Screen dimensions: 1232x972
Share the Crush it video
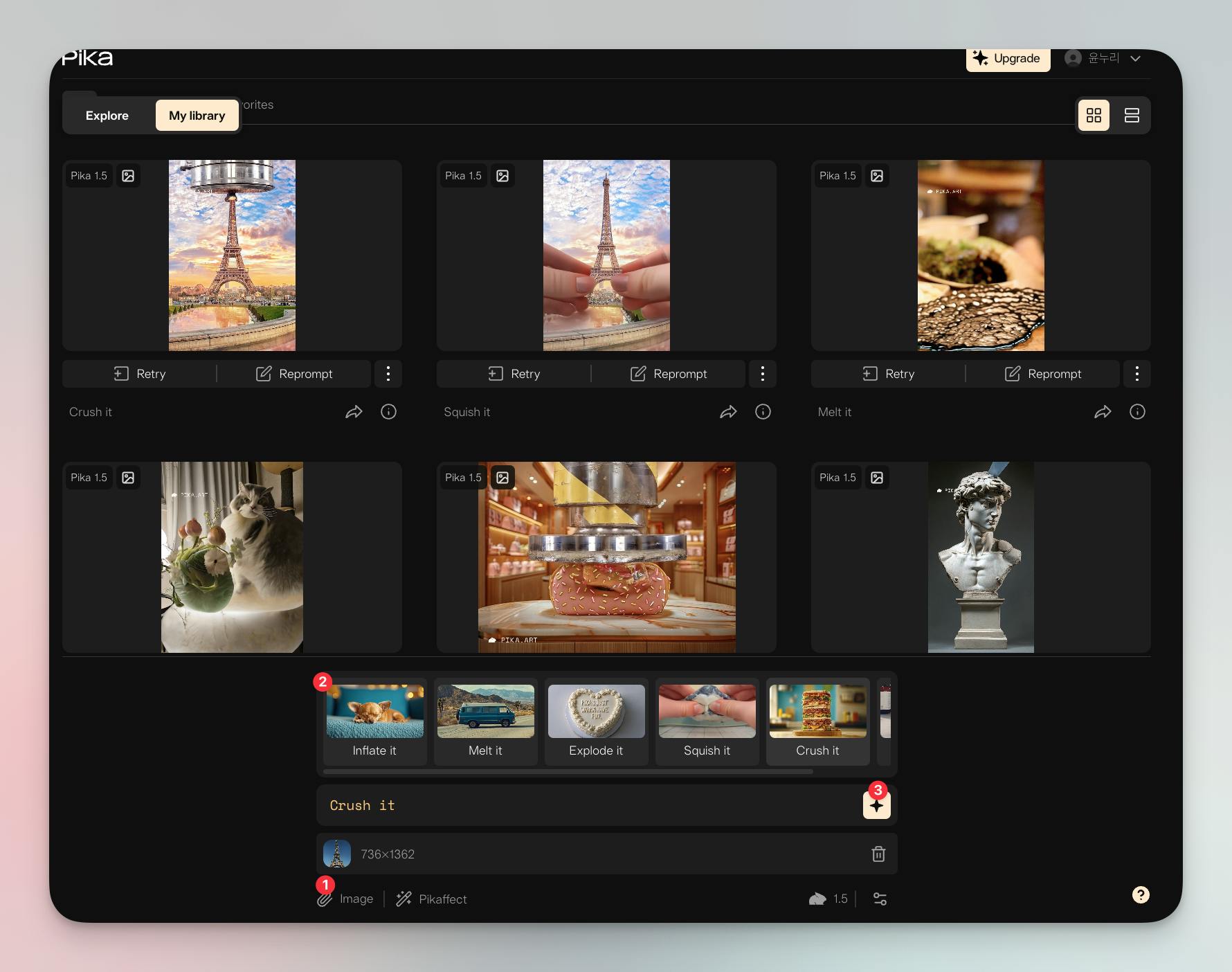(354, 412)
